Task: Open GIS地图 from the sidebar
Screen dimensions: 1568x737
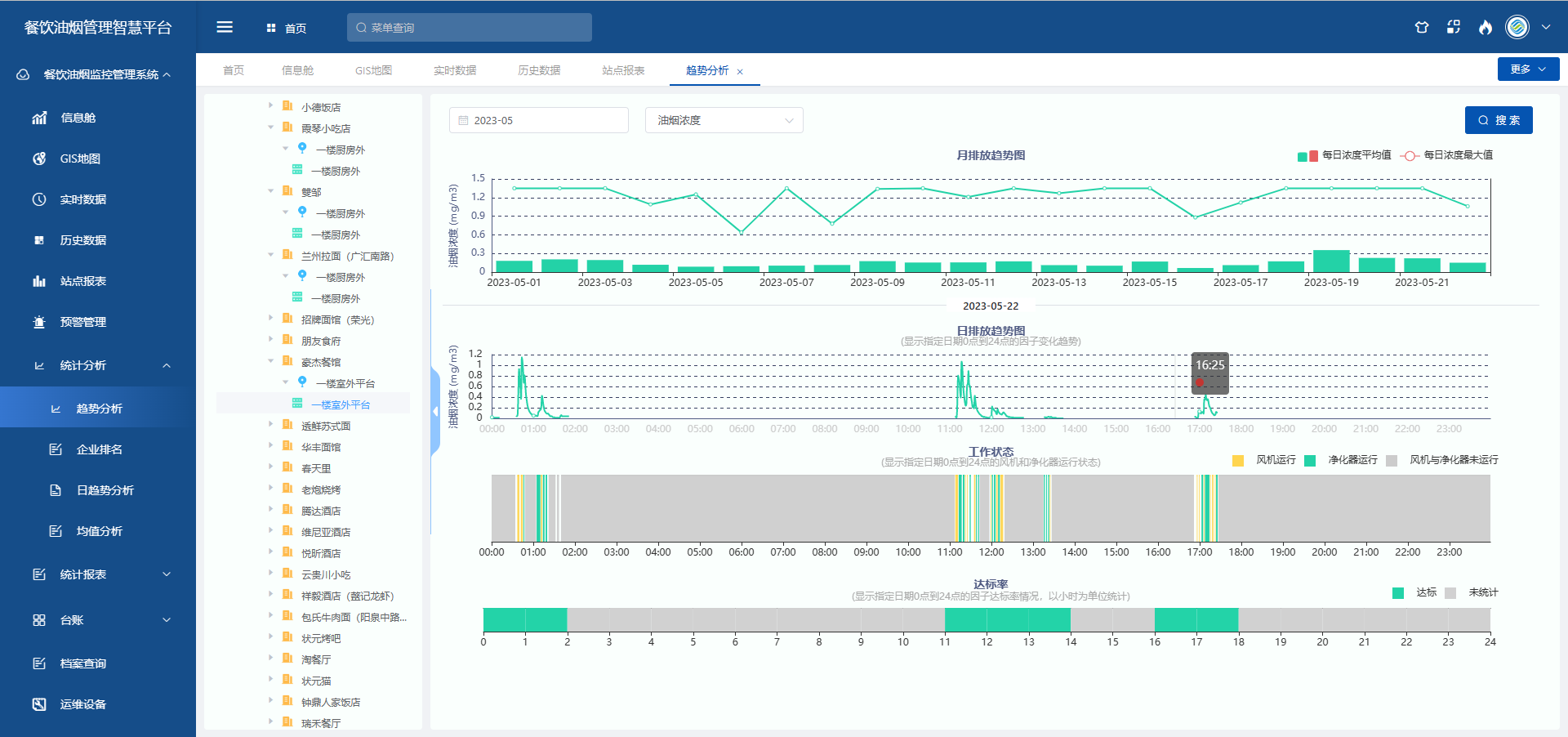Action: point(79,159)
